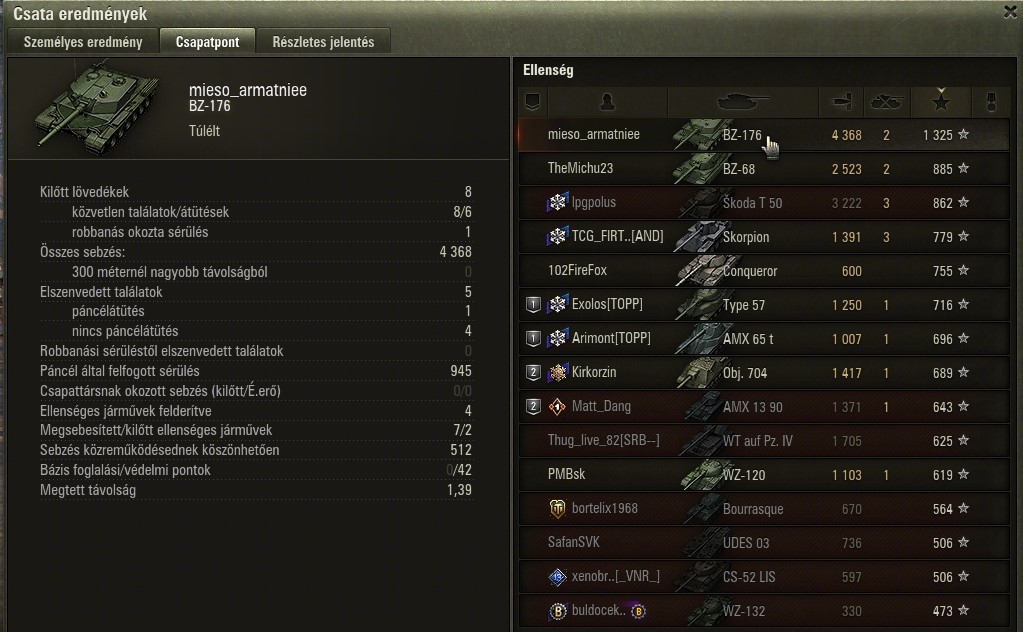
Task: Switch to the Részletes jelentés tab
Action: click(324, 42)
